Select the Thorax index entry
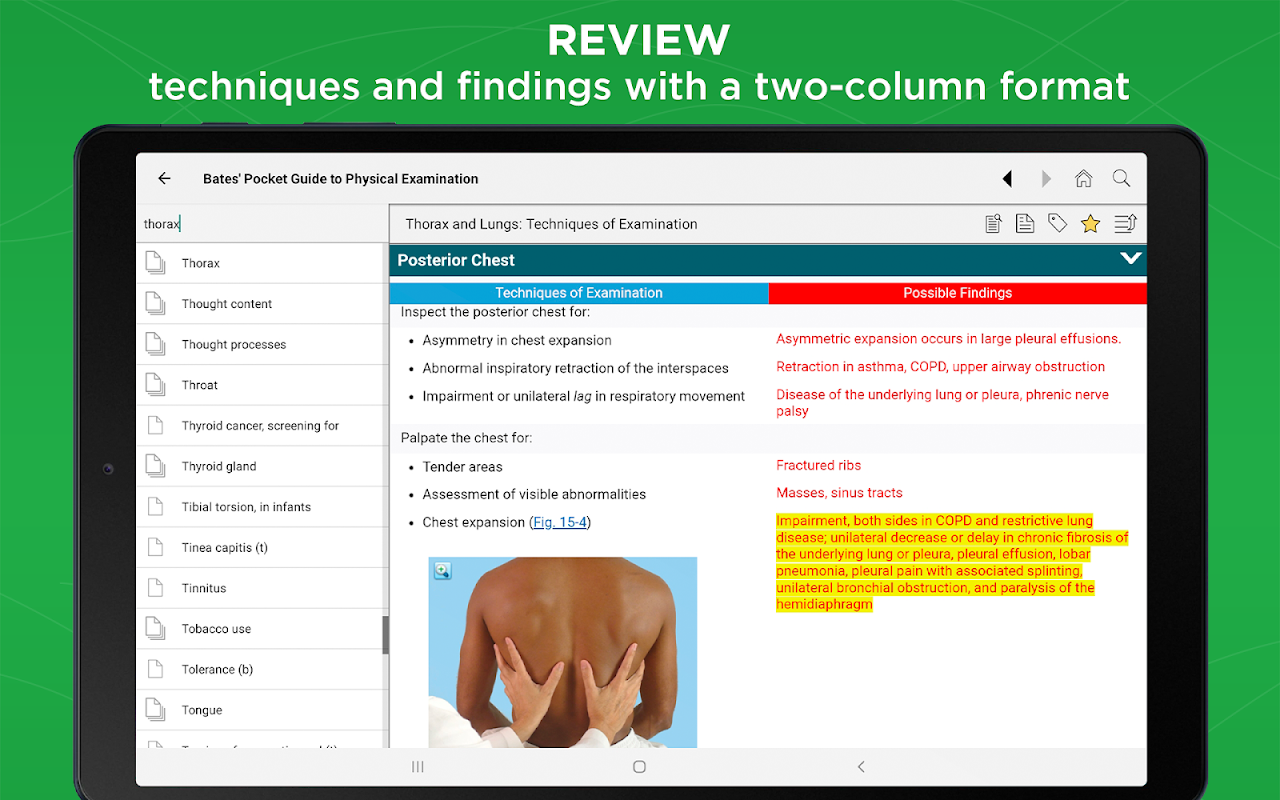 [262, 263]
